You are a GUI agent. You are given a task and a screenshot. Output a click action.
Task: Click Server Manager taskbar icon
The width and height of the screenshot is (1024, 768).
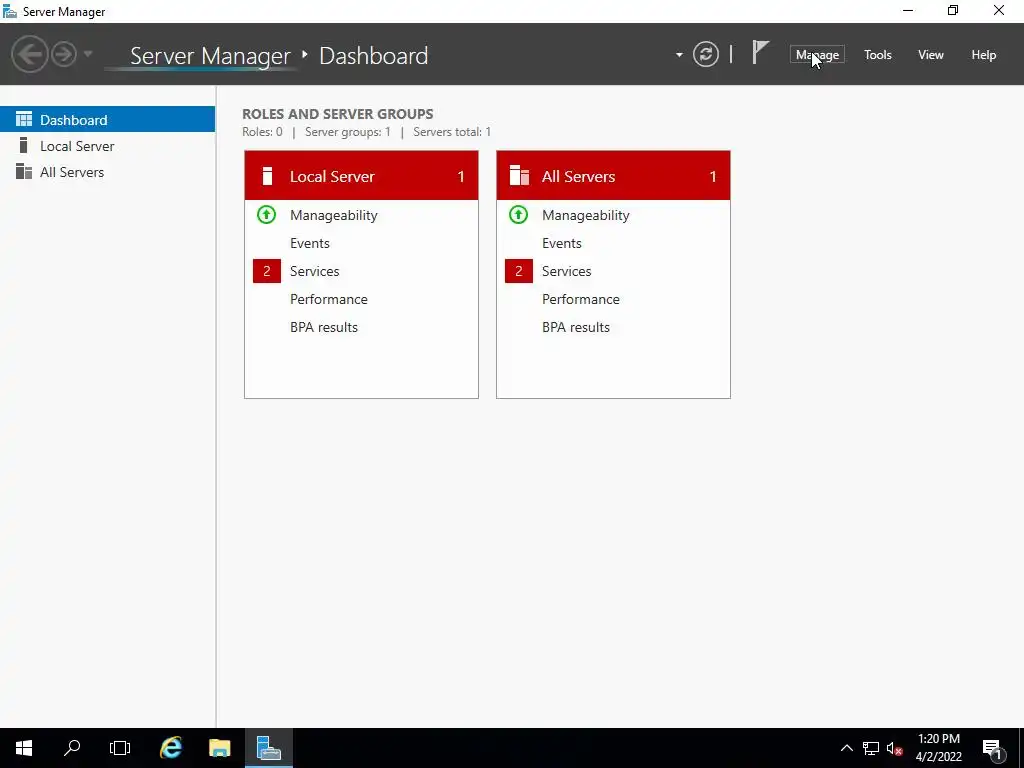tap(269, 748)
